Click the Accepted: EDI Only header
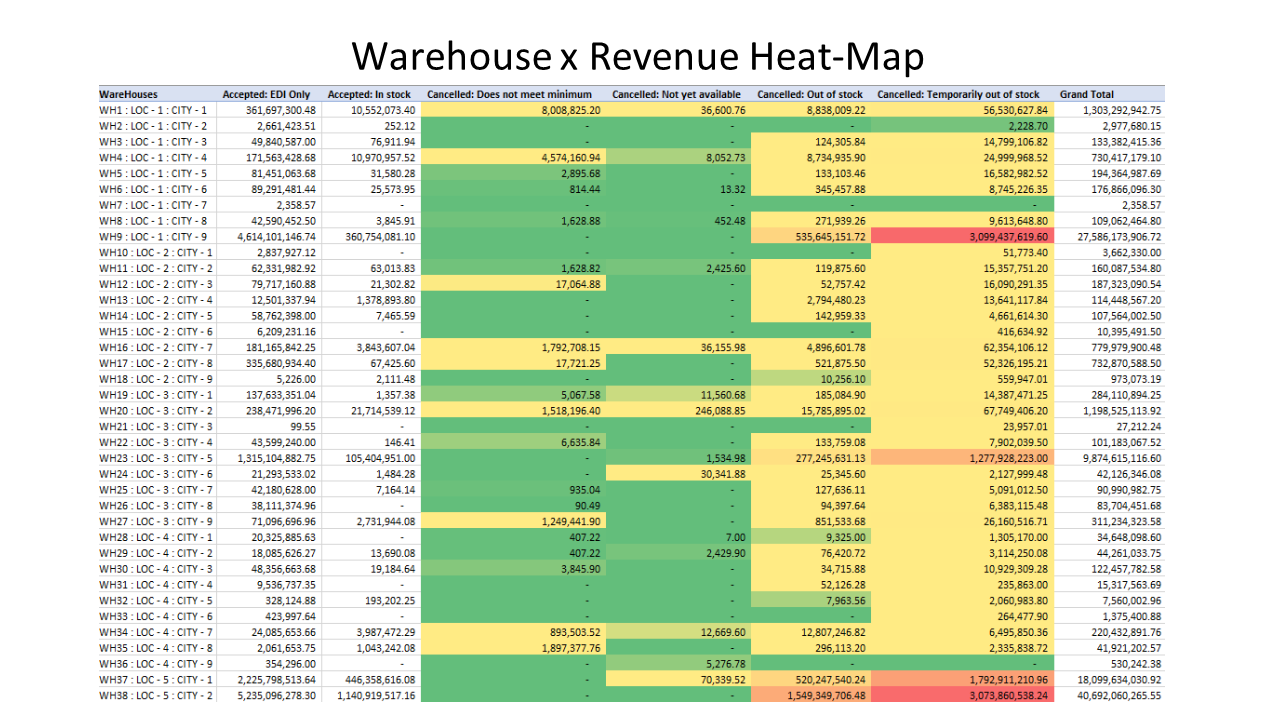 coord(268,94)
